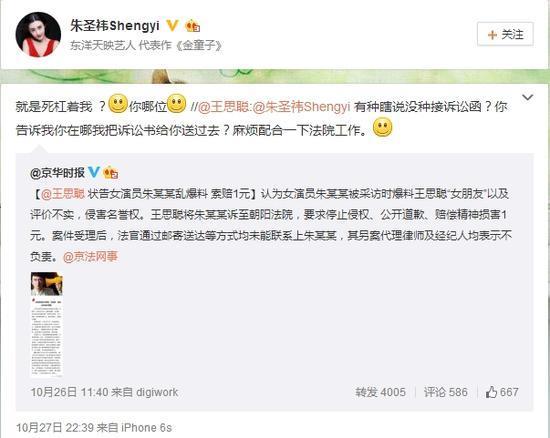Open 朱圣祎Shengyi profile avatar photo
The image size is (550, 438).
coord(38,34)
